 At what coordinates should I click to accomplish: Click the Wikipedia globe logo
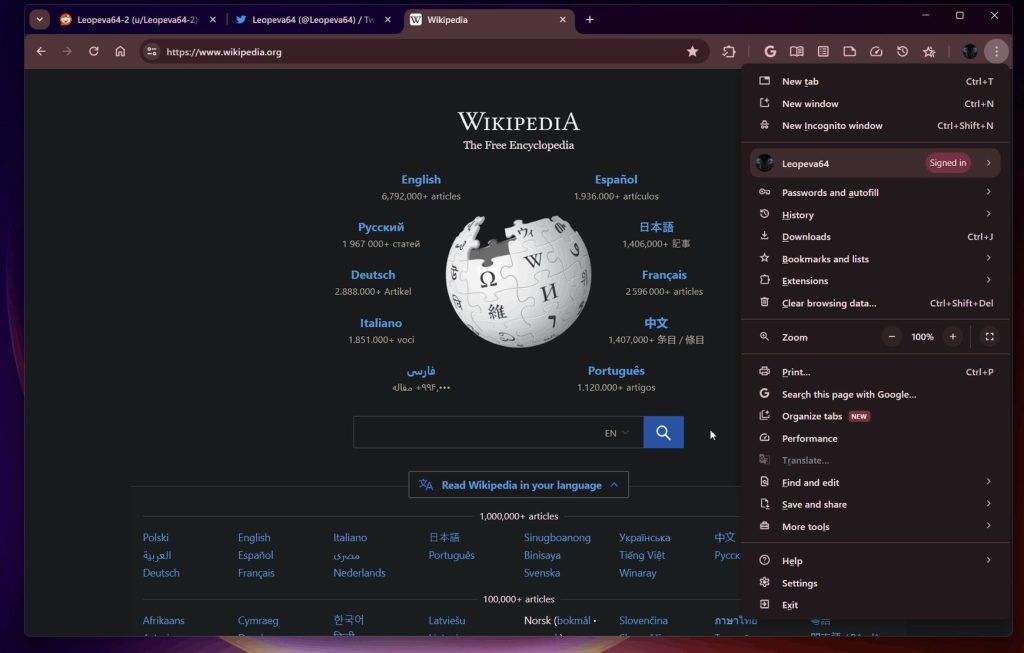[x=519, y=281]
